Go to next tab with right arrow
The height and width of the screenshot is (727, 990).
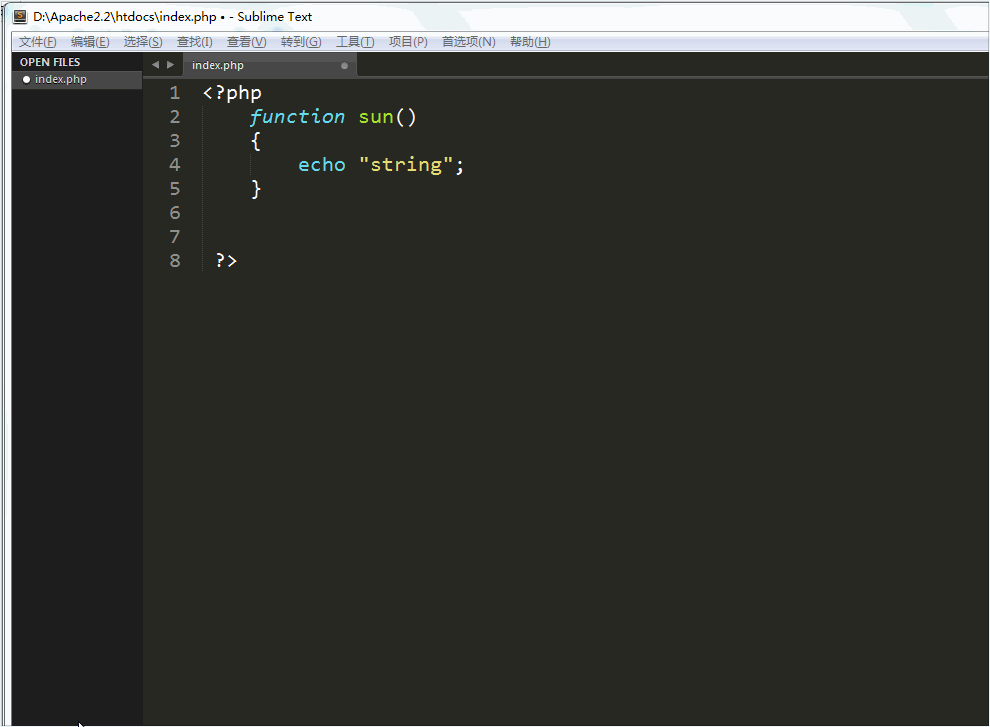click(x=170, y=64)
